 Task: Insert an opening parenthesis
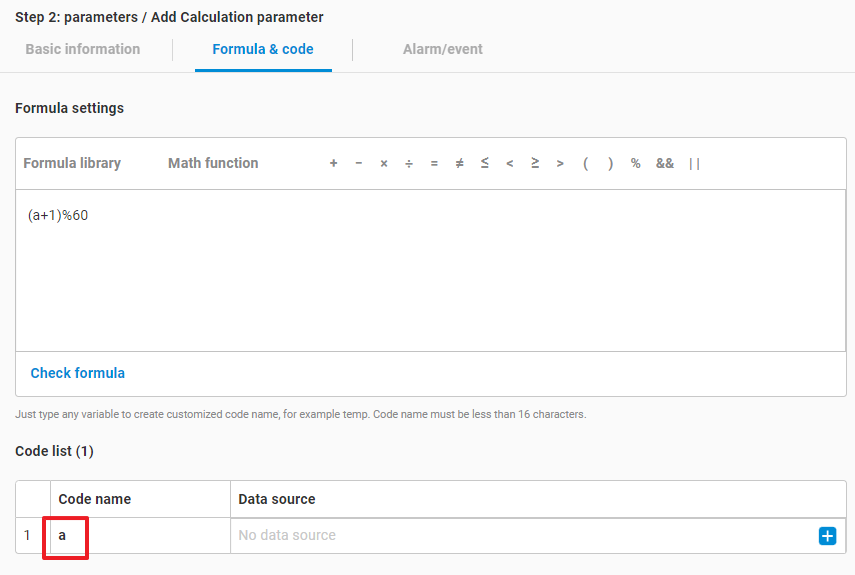point(586,164)
